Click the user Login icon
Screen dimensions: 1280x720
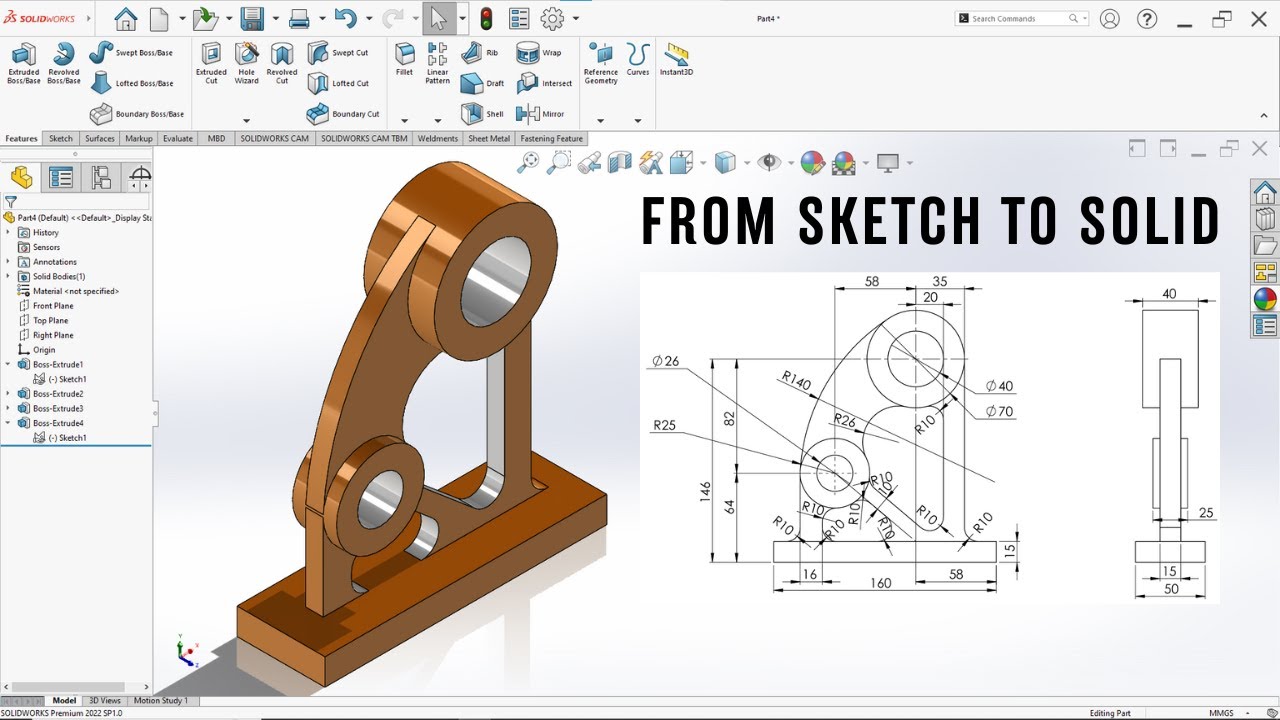click(x=1109, y=18)
